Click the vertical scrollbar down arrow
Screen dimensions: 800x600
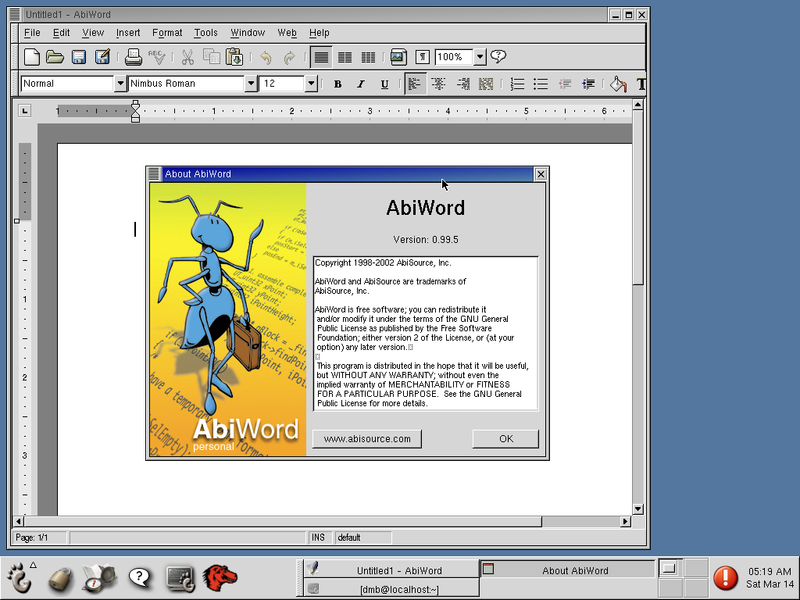638,509
